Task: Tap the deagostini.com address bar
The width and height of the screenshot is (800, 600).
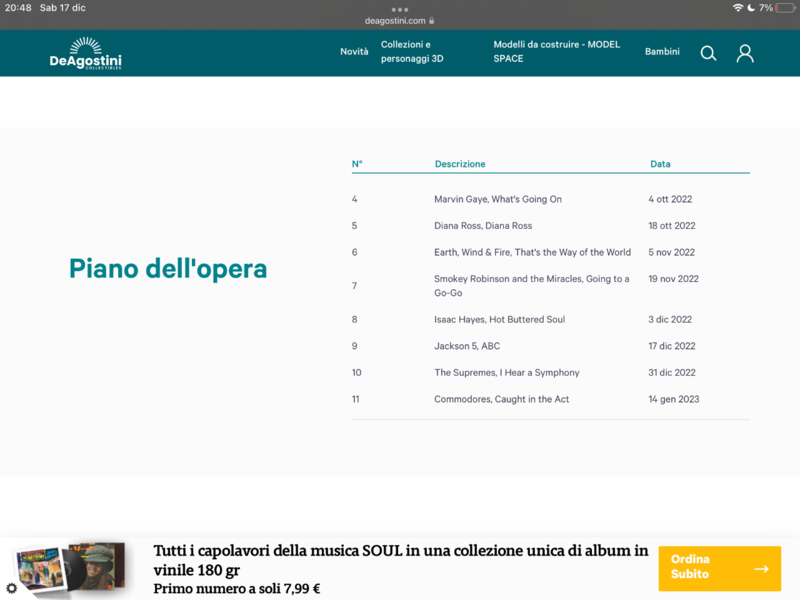Action: (x=400, y=20)
